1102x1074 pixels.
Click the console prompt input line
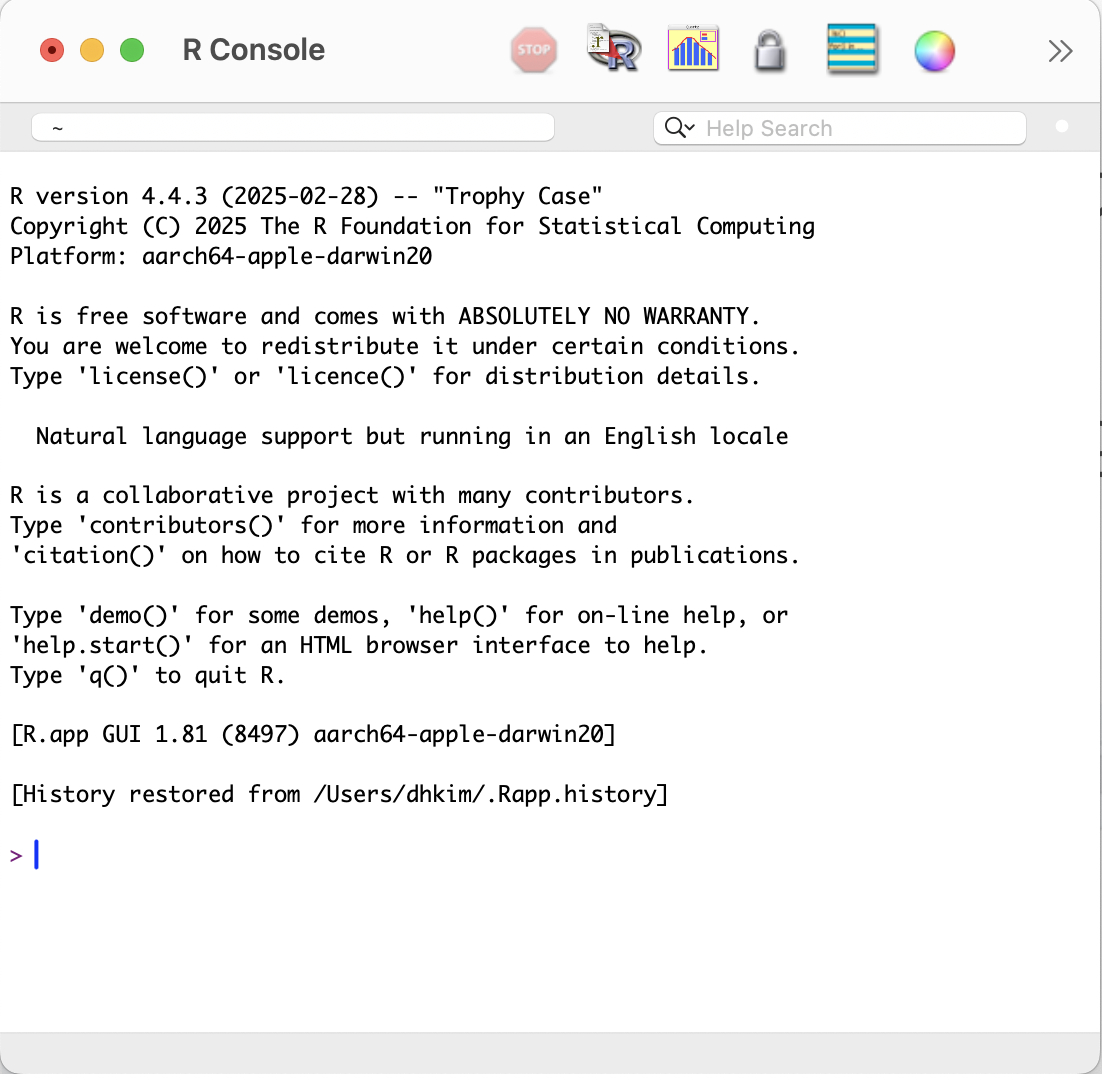point(548,855)
